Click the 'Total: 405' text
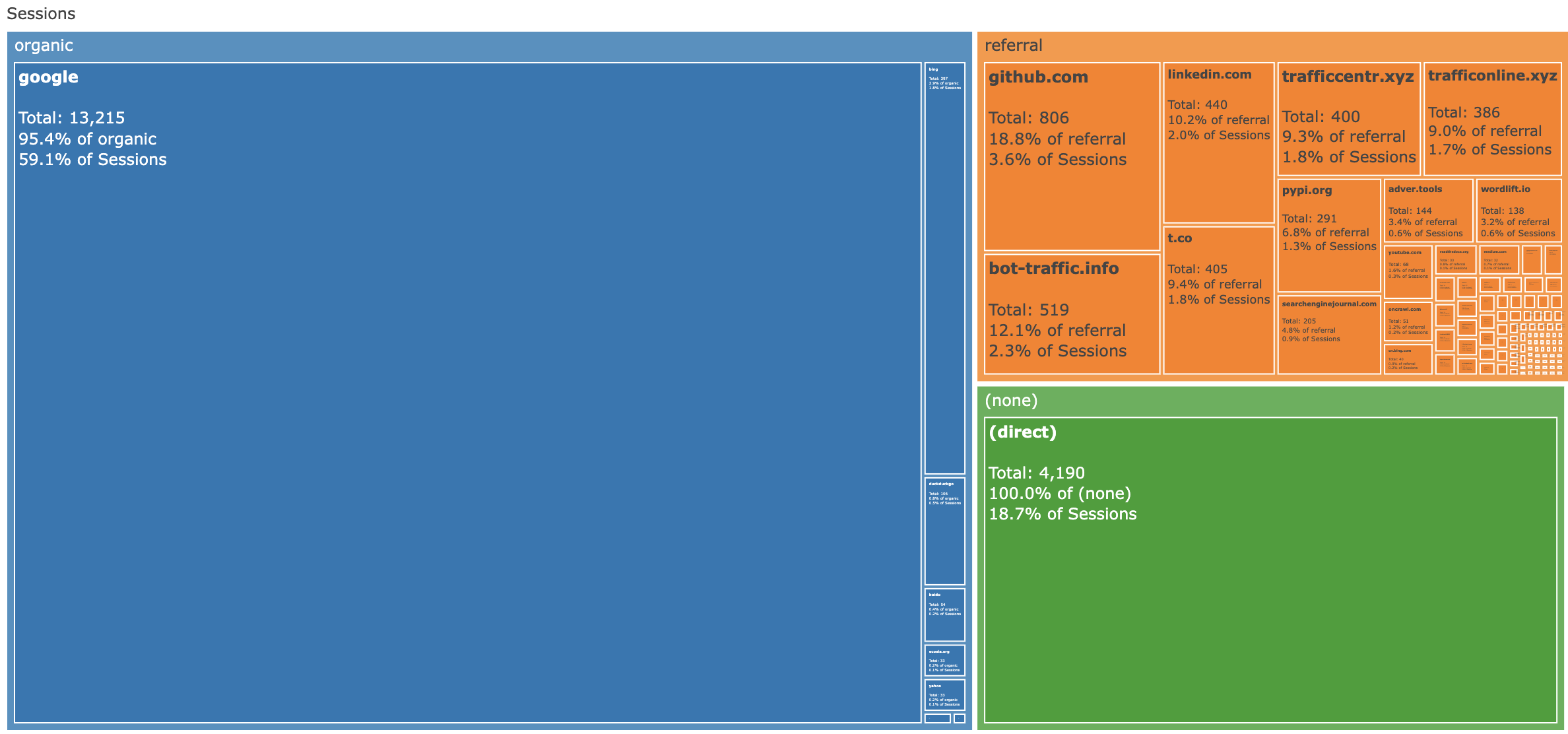Image resolution: width=1568 pixels, height=734 pixels. click(1198, 269)
